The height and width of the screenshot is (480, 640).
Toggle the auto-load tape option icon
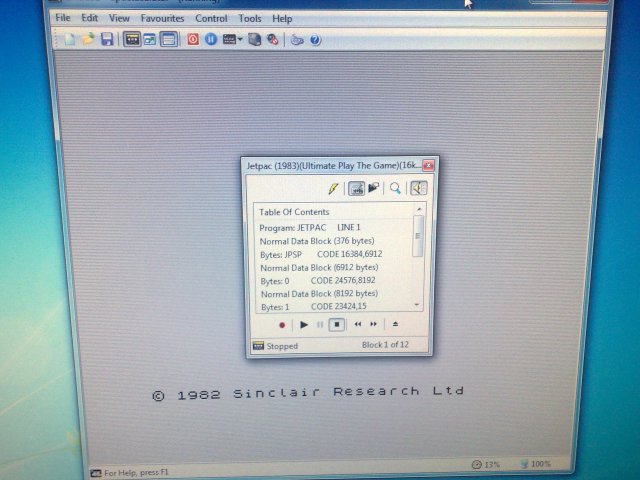356,189
